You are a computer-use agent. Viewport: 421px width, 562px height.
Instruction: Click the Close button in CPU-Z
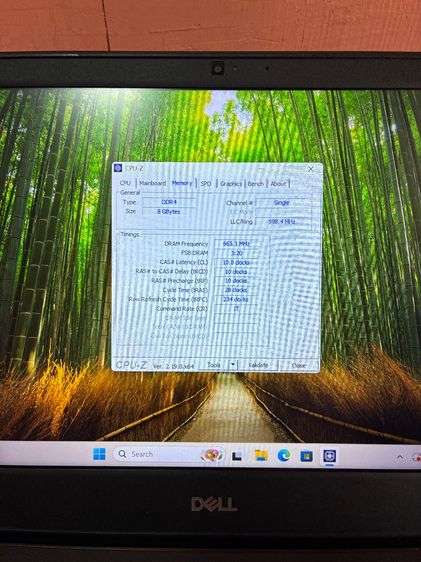pyautogui.click(x=298, y=365)
